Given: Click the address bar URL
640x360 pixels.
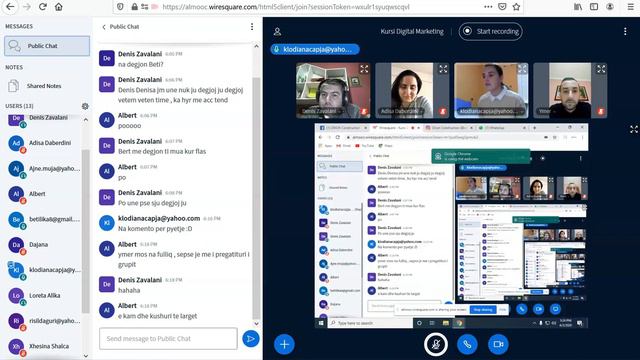Looking at the screenshot, I should point(286,7).
